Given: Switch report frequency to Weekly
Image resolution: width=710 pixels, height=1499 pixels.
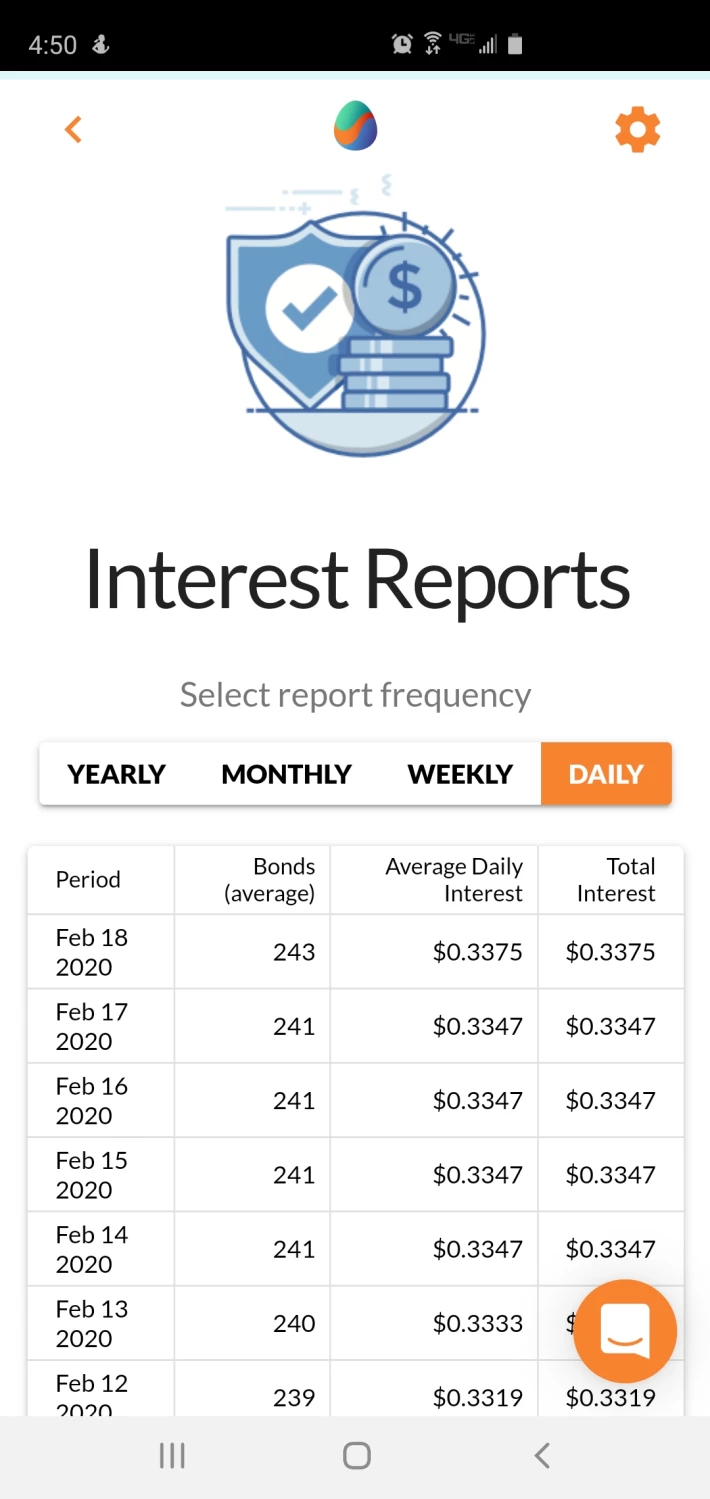Looking at the screenshot, I should point(460,774).
